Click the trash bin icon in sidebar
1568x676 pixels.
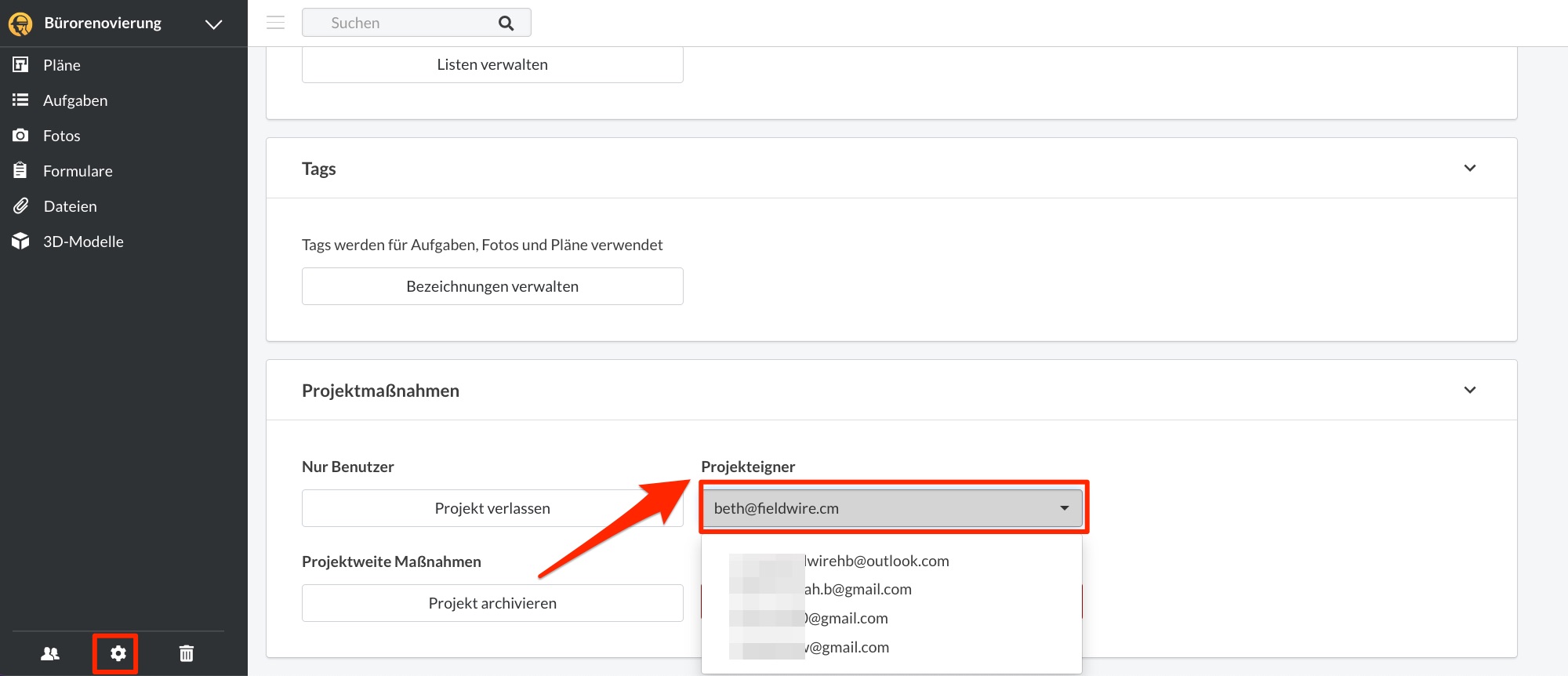[x=187, y=653]
